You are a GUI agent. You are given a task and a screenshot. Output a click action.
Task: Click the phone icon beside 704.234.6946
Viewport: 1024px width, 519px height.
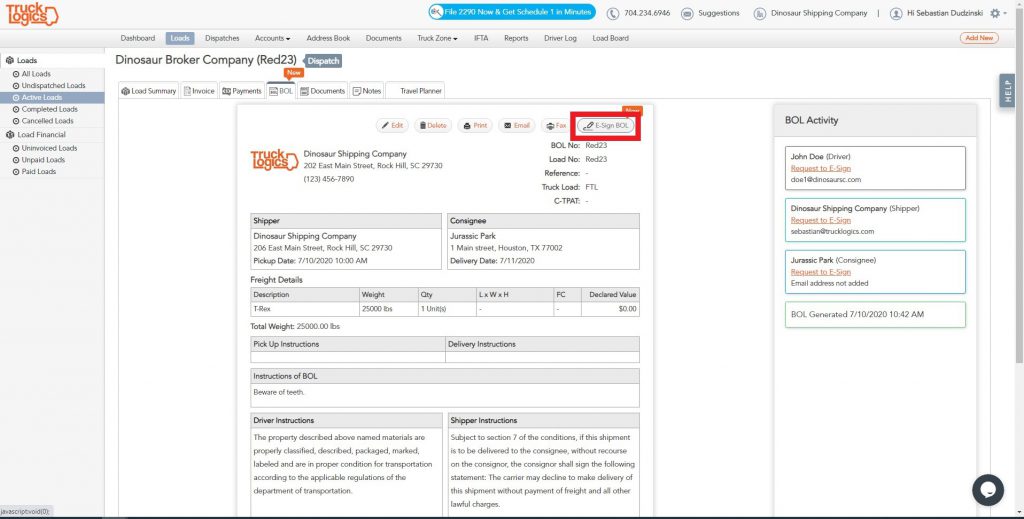click(613, 14)
